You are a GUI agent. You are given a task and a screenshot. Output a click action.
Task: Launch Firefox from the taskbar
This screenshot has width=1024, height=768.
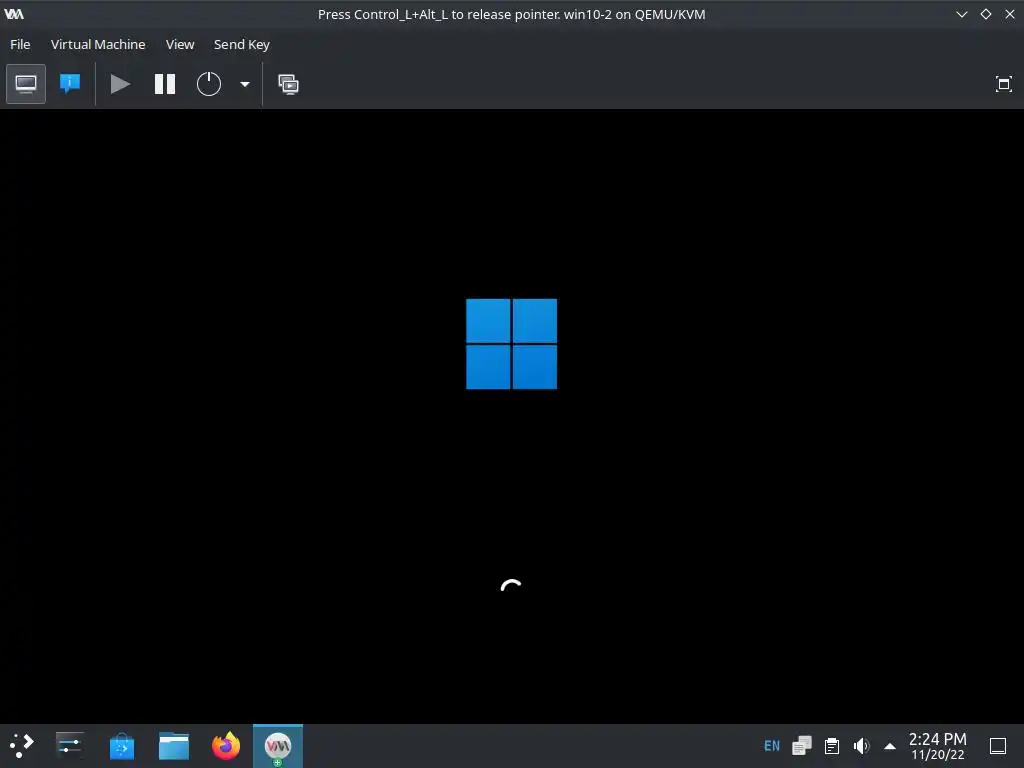pyautogui.click(x=226, y=746)
